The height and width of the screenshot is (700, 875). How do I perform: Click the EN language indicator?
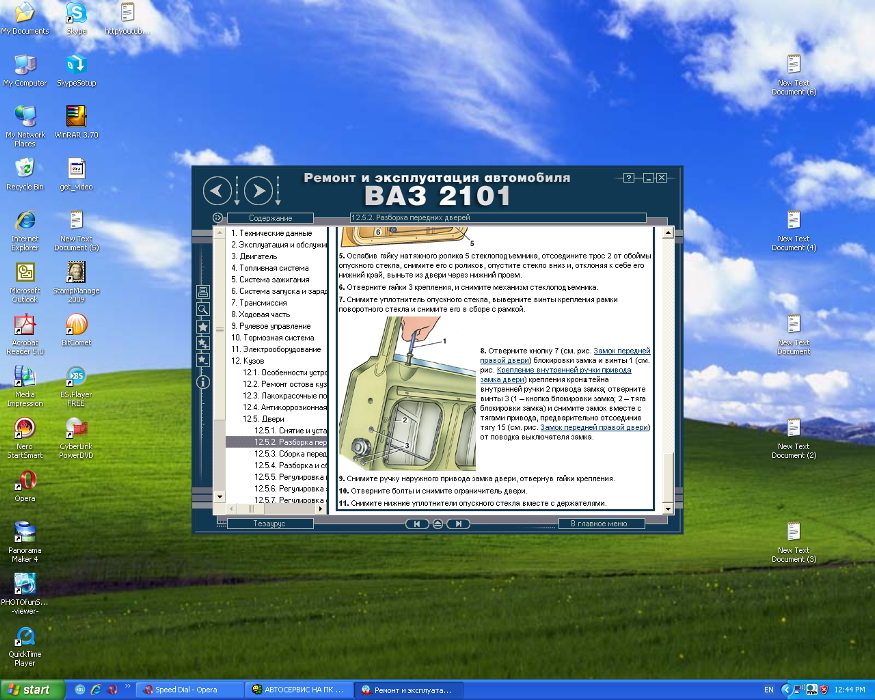point(768,690)
